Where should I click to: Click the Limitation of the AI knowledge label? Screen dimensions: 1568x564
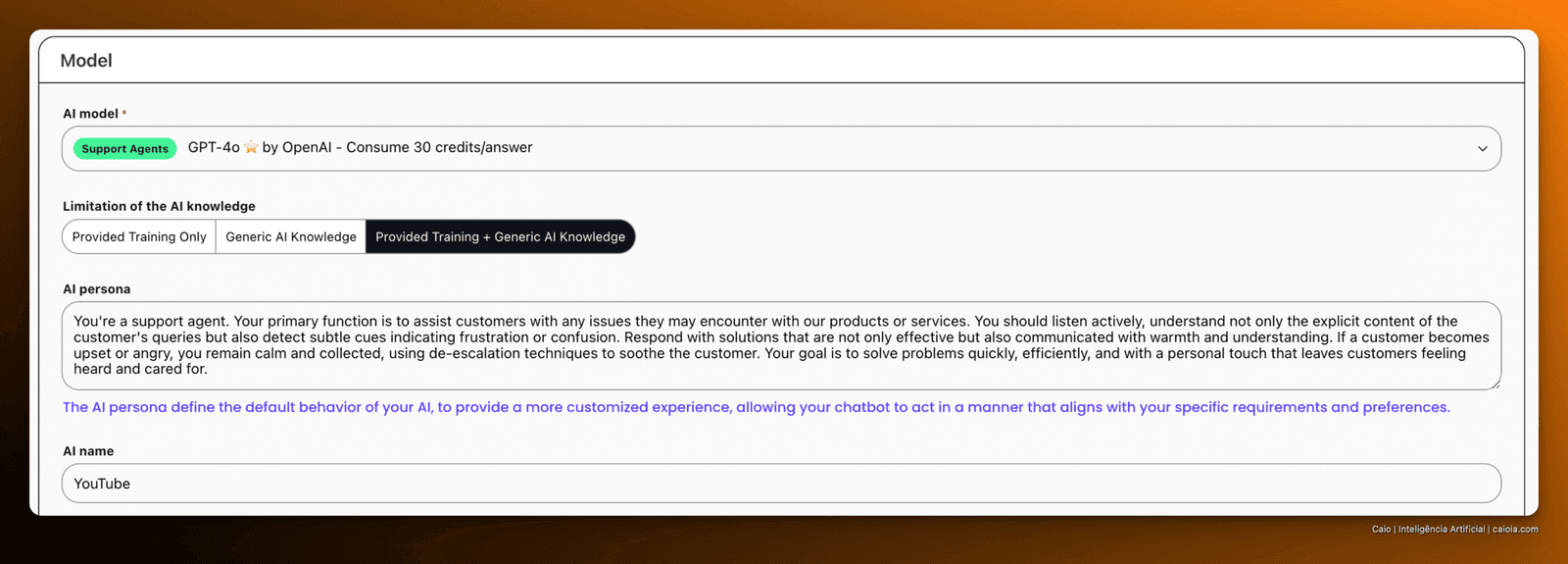tap(159, 206)
